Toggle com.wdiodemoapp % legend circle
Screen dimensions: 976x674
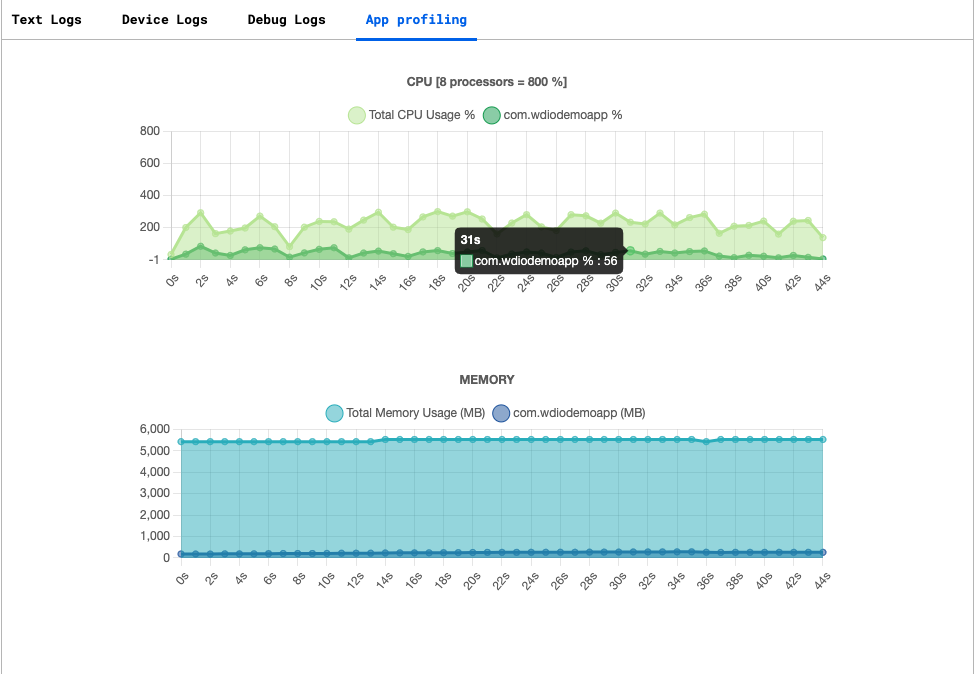pos(492,115)
